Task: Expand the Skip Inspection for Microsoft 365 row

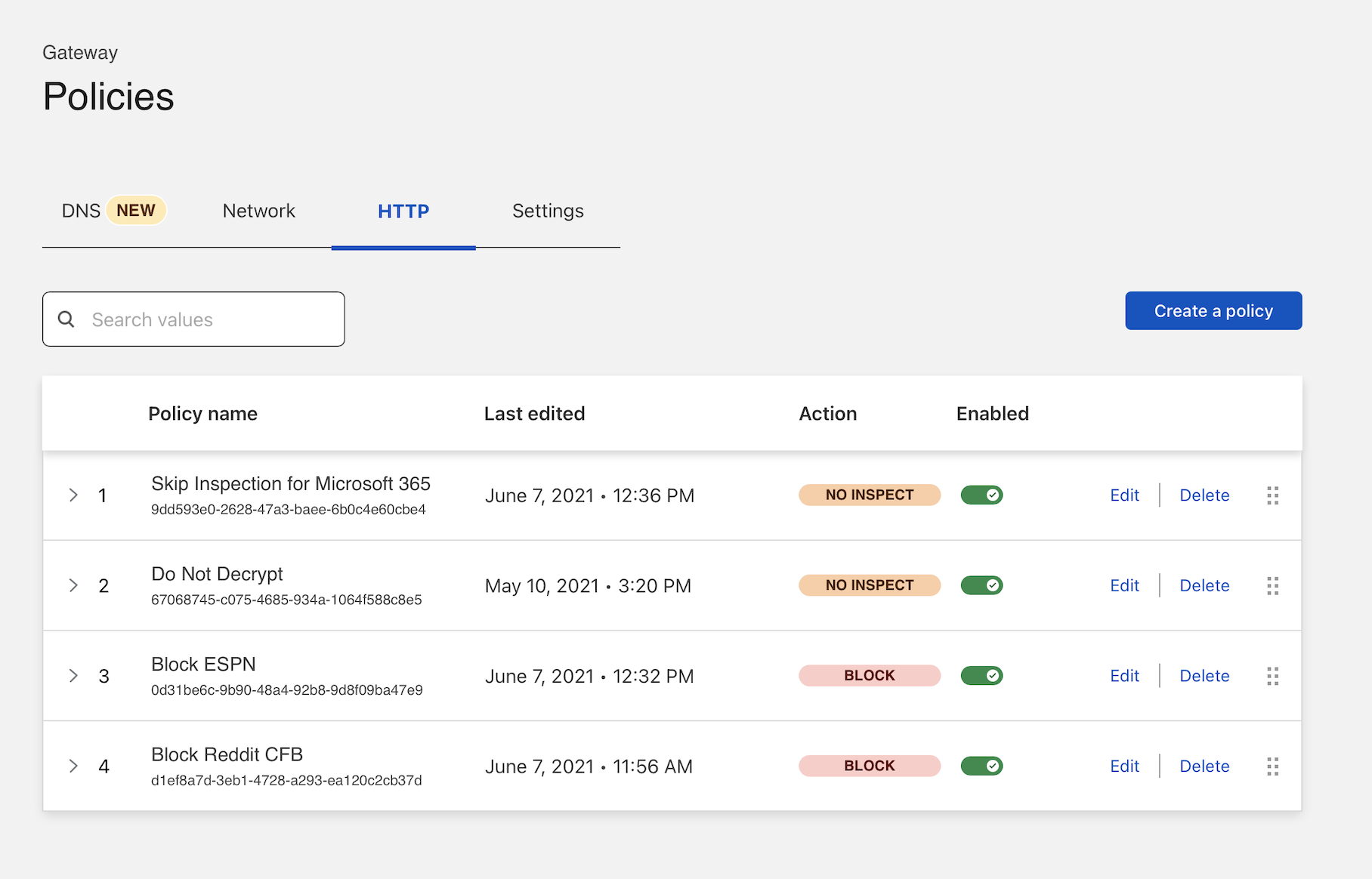Action: click(73, 495)
